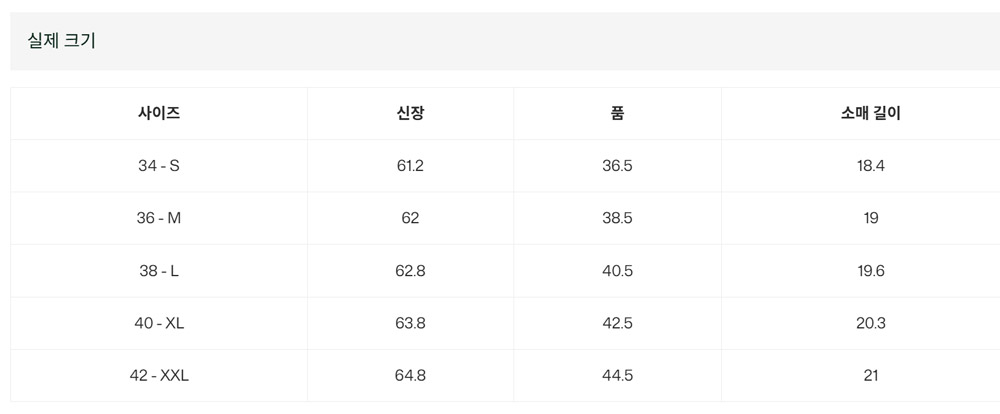
Task: Click the 63.8 length value for XL
Action: (x=410, y=323)
